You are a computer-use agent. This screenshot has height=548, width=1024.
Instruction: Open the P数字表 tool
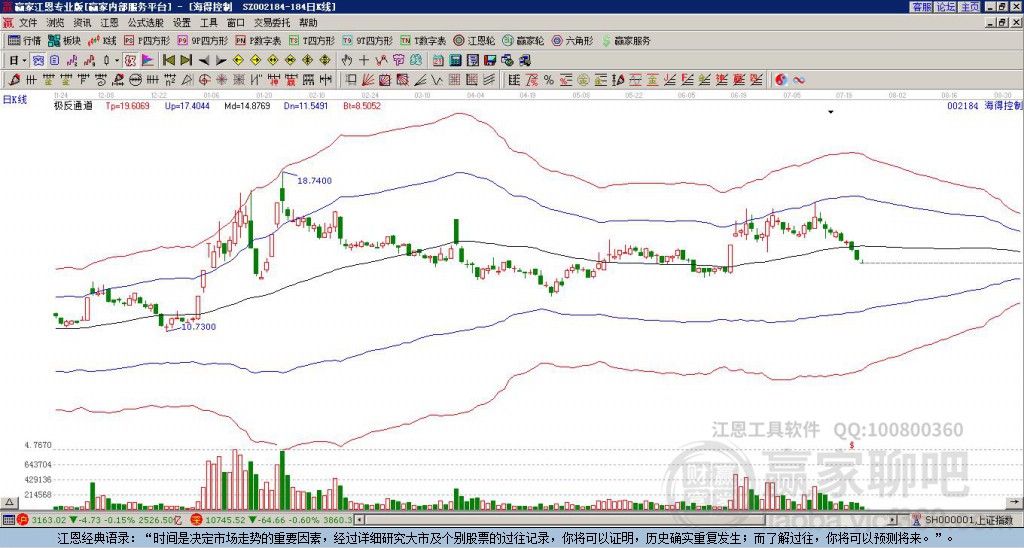259,40
